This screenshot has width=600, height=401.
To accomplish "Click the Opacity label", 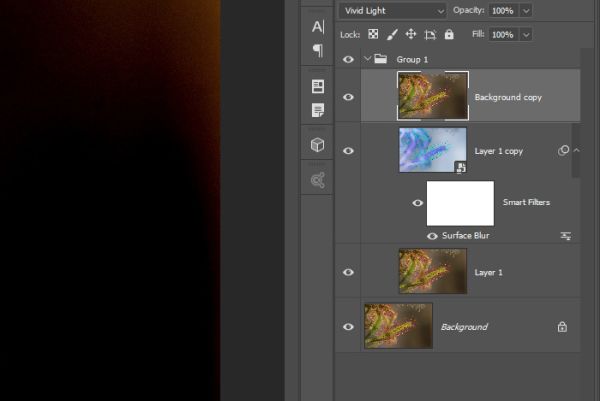I will coord(469,10).
